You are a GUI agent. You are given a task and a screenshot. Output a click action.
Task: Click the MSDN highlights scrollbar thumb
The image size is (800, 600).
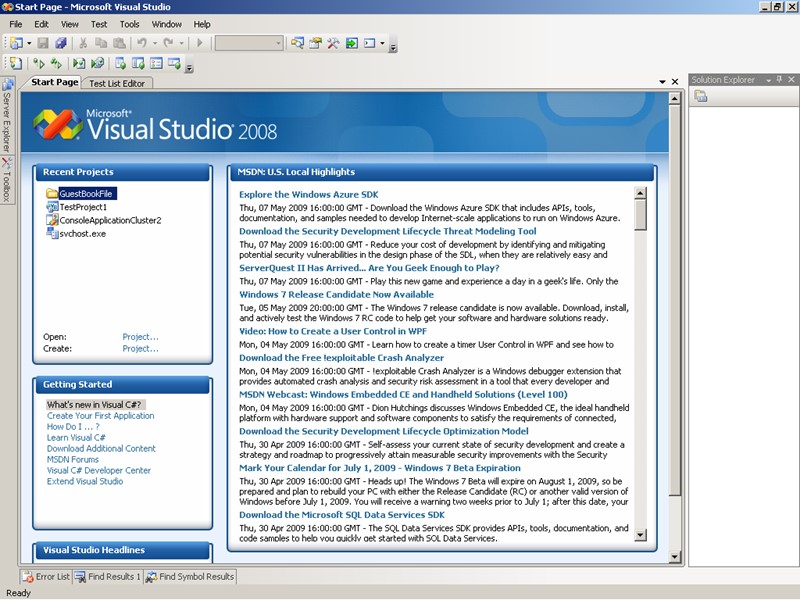(x=640, y=214)
